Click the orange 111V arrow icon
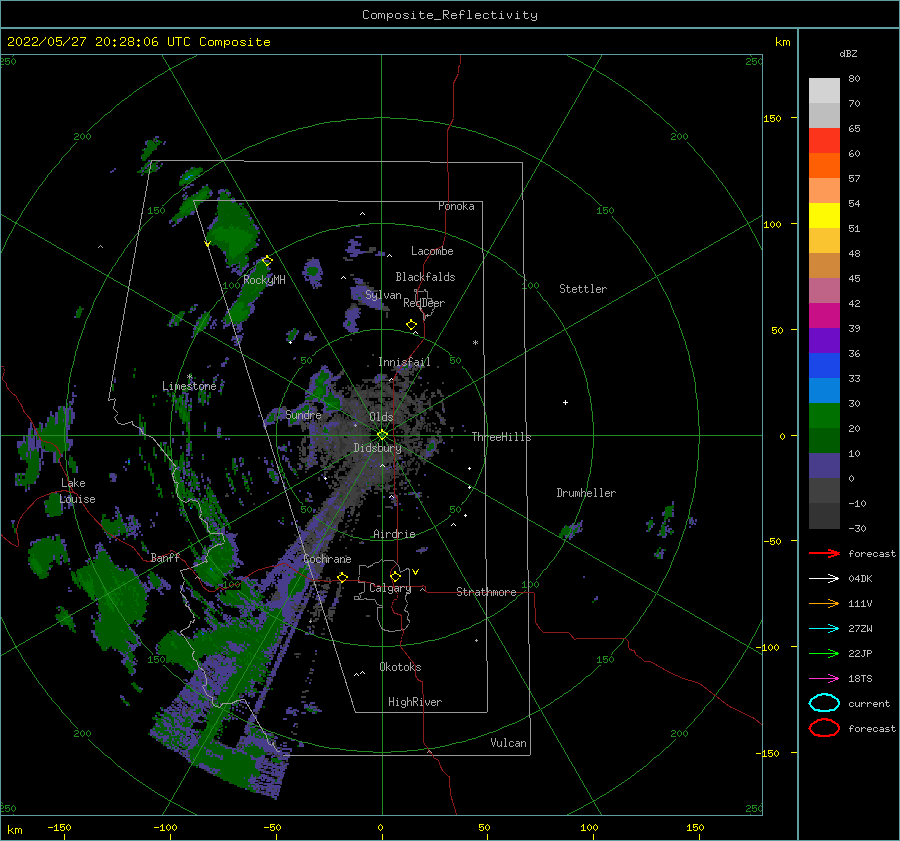The width and height of the screenshot is (900, 841). click(x=824, y=603)
